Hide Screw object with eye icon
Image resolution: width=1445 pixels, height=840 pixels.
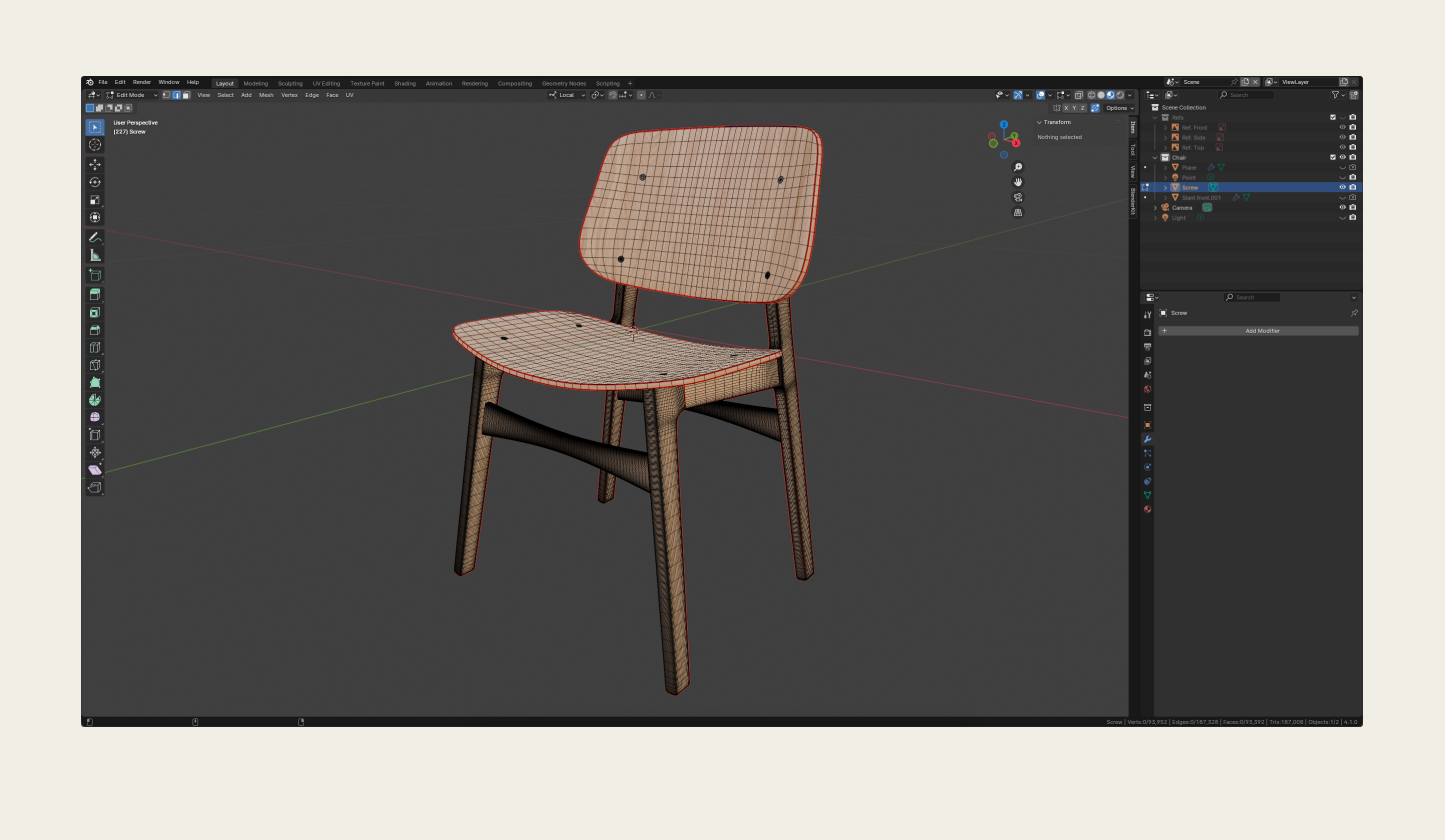tap(1343, 187)
